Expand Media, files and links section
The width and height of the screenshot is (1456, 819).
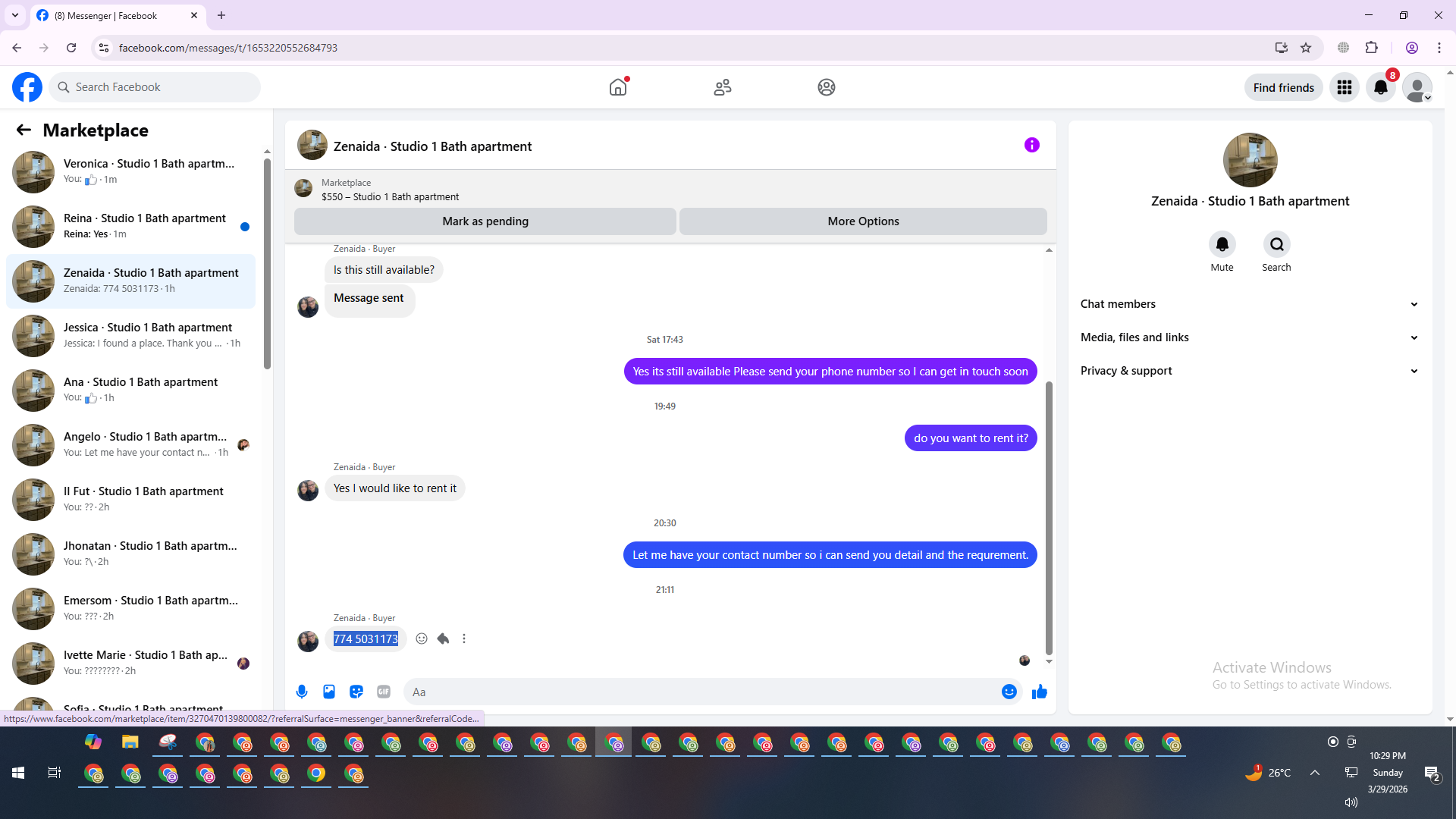pos(1250,337)
